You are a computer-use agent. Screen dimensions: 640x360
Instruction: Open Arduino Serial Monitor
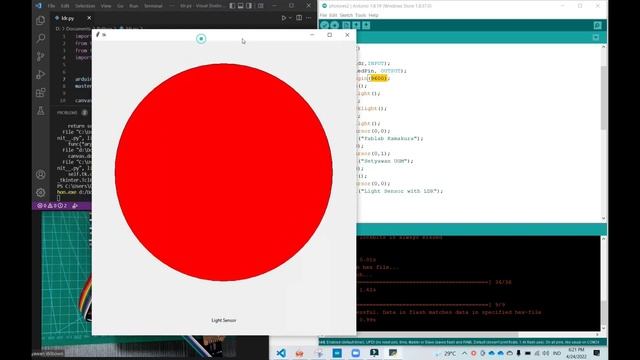pos(598,25)
